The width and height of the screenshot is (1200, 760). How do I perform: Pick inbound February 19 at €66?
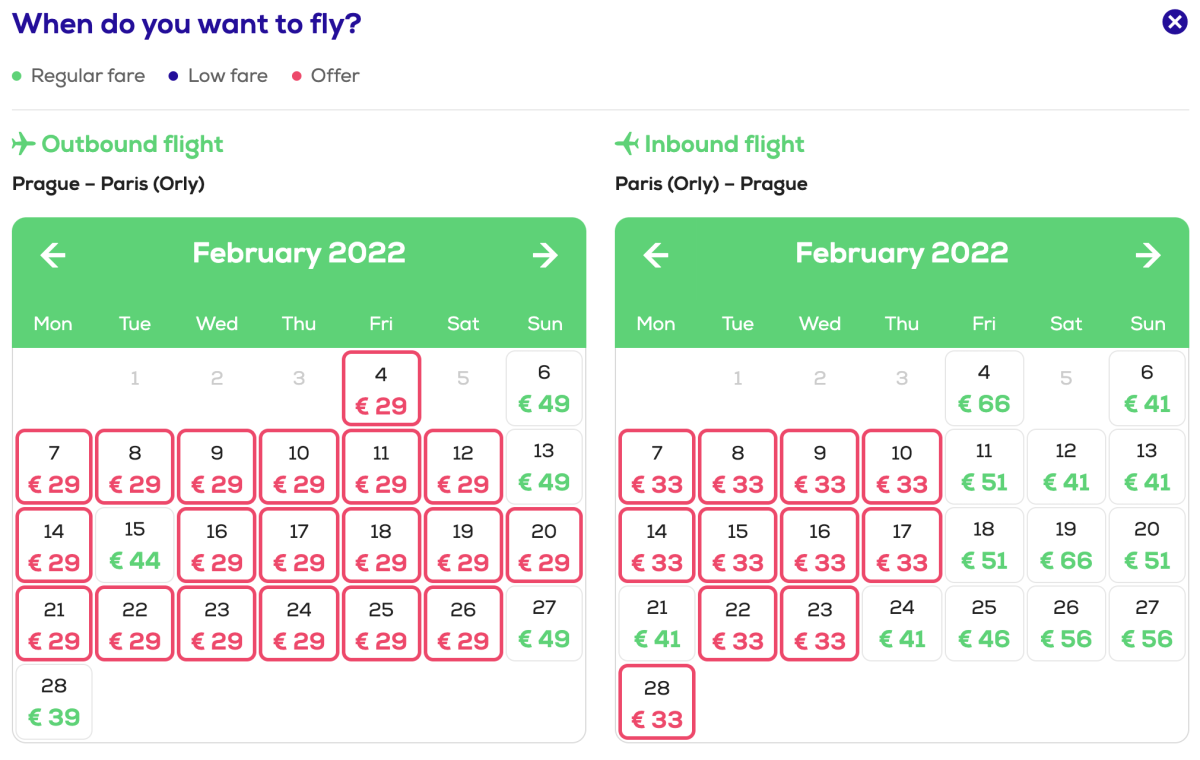pos(1066,545)
